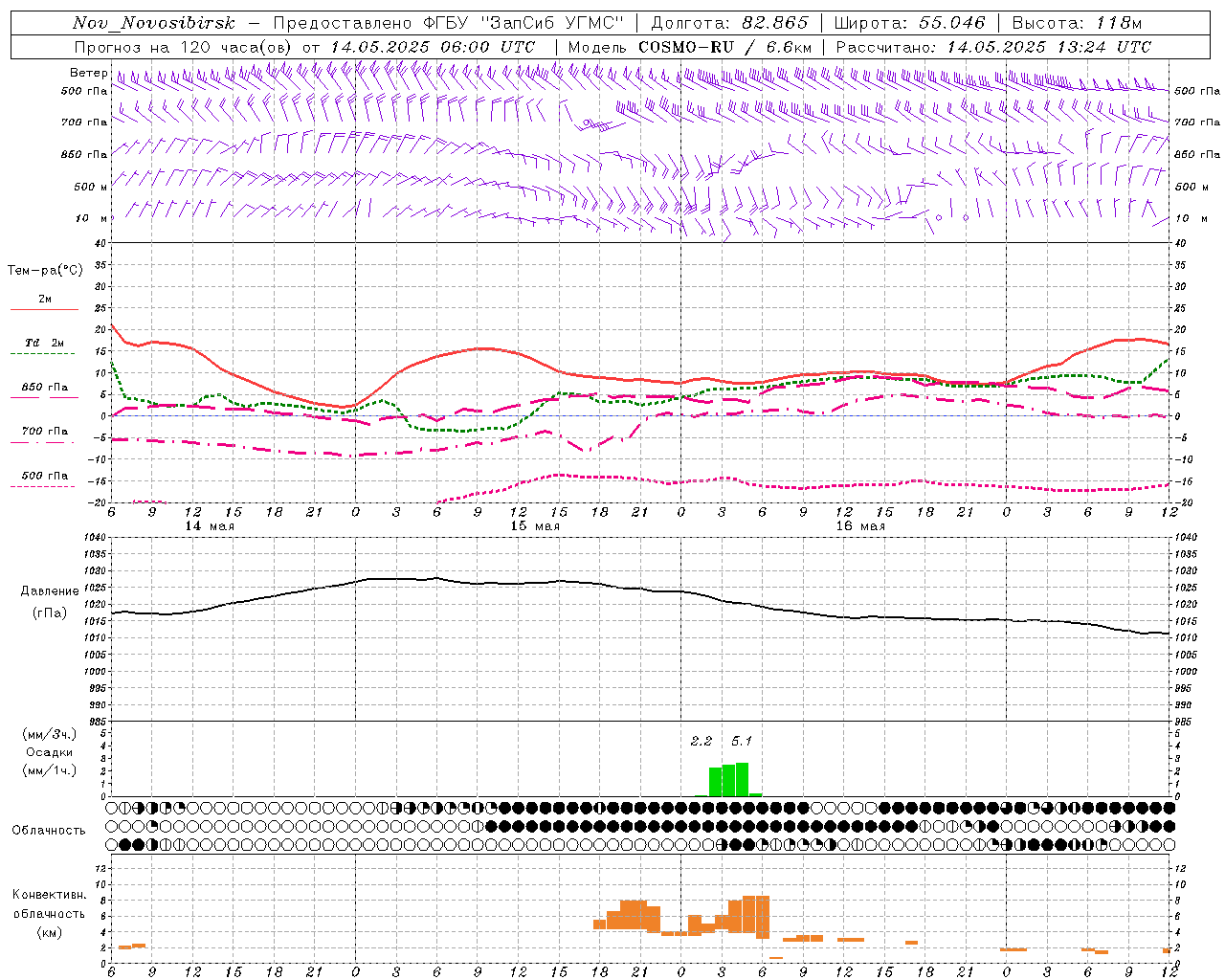The height and width of the screenshot is (980, 1225).
Task: Click the 15 мая date label
Action: coord(535,526)
